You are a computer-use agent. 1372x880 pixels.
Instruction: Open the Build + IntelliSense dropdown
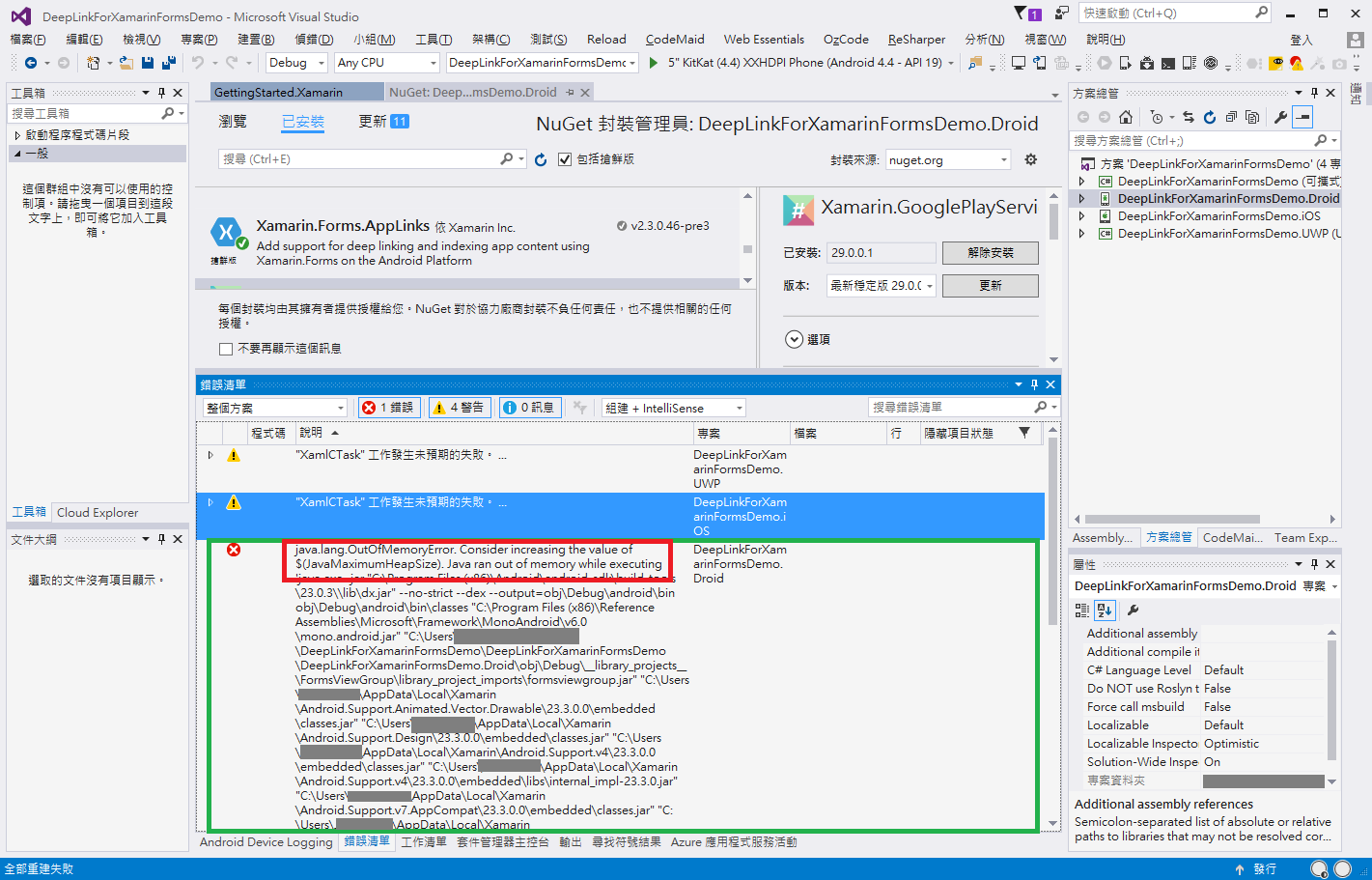(x=674, y=408)
